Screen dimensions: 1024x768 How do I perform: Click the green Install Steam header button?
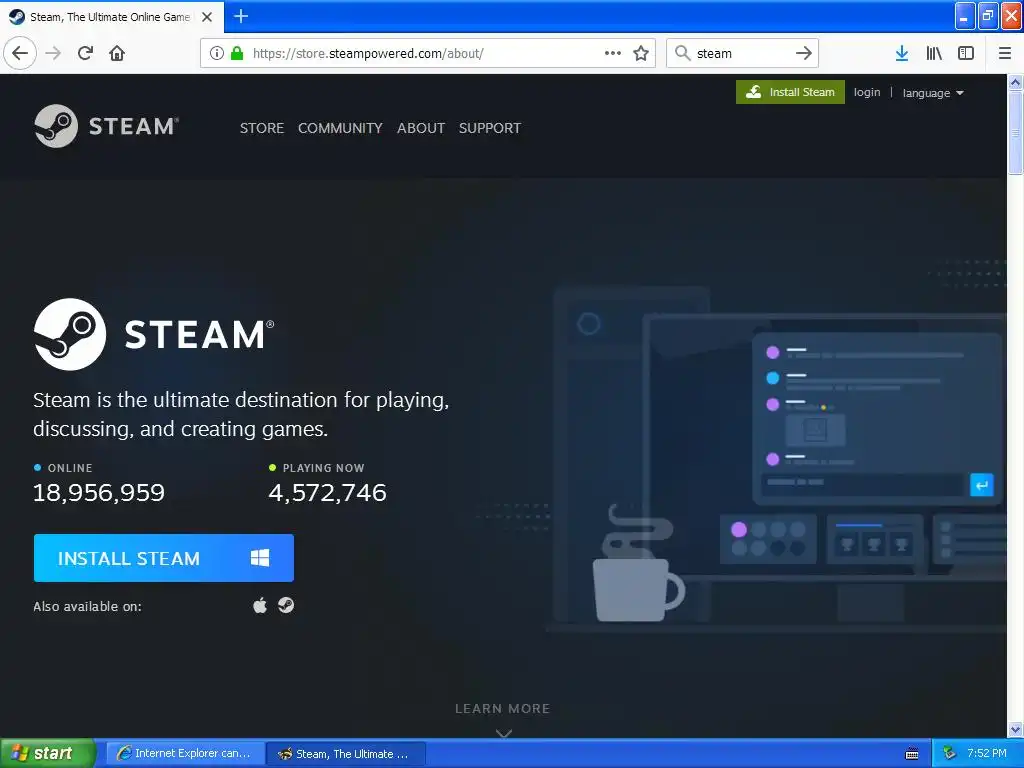[x=790, y=92]
